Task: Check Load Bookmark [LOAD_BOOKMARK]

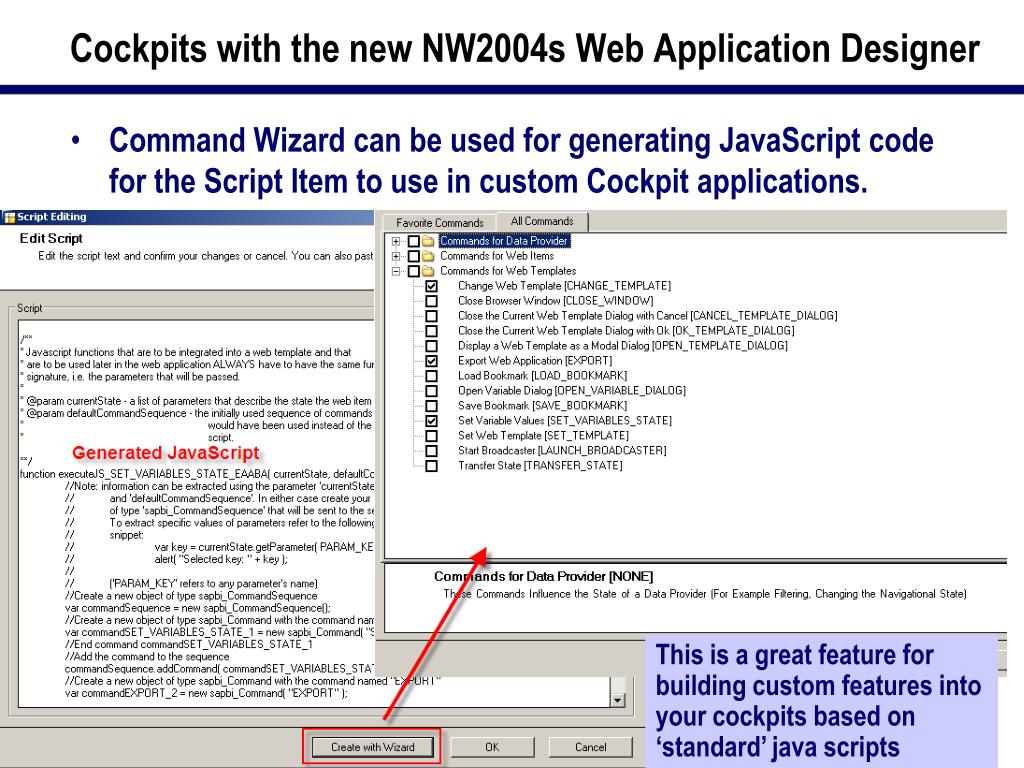Action: pyautogui.click(x=431, y=376)
